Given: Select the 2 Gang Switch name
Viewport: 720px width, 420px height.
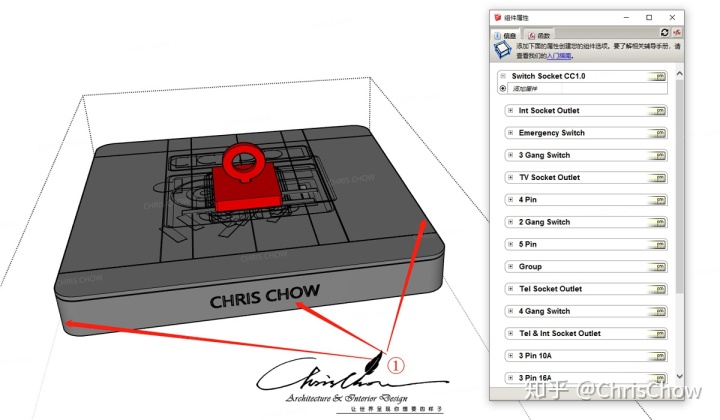Looking at the screenshot, I should point(544,222).
